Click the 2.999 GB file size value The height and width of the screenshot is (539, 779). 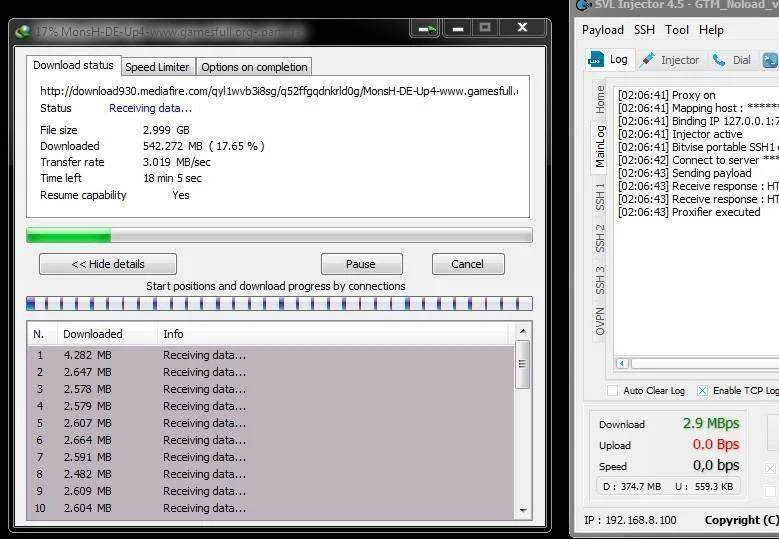166,130
